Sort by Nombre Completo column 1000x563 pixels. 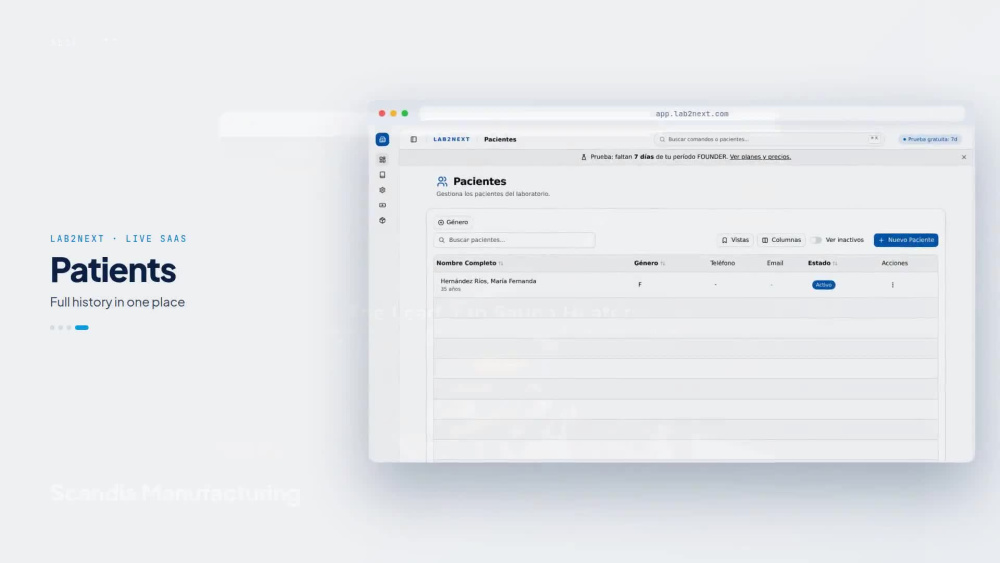(x=469, y=263)
